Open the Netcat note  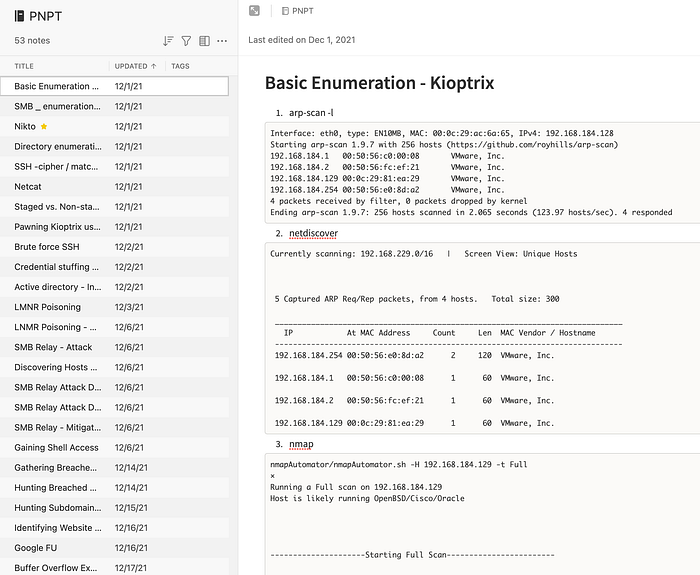pyautogui.click(x=114, y=187)
